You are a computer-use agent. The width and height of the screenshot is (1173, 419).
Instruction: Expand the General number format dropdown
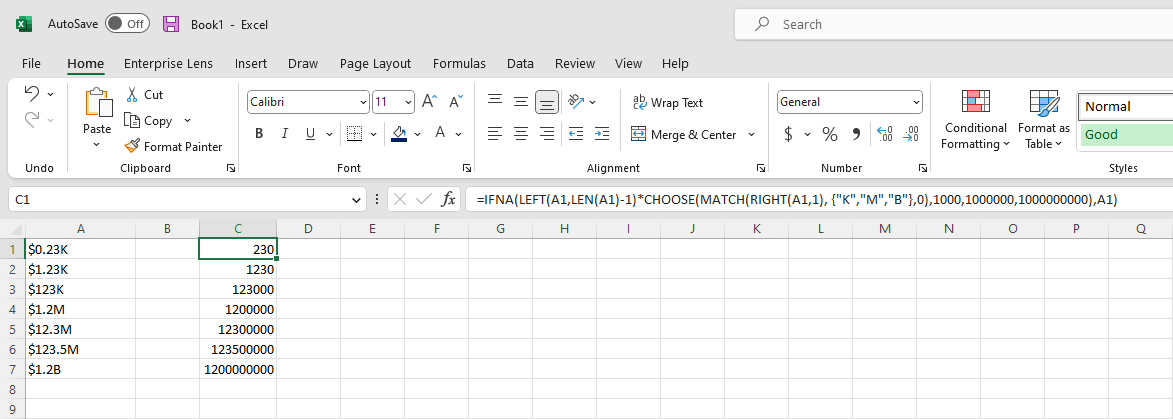[x=916, y=102]
